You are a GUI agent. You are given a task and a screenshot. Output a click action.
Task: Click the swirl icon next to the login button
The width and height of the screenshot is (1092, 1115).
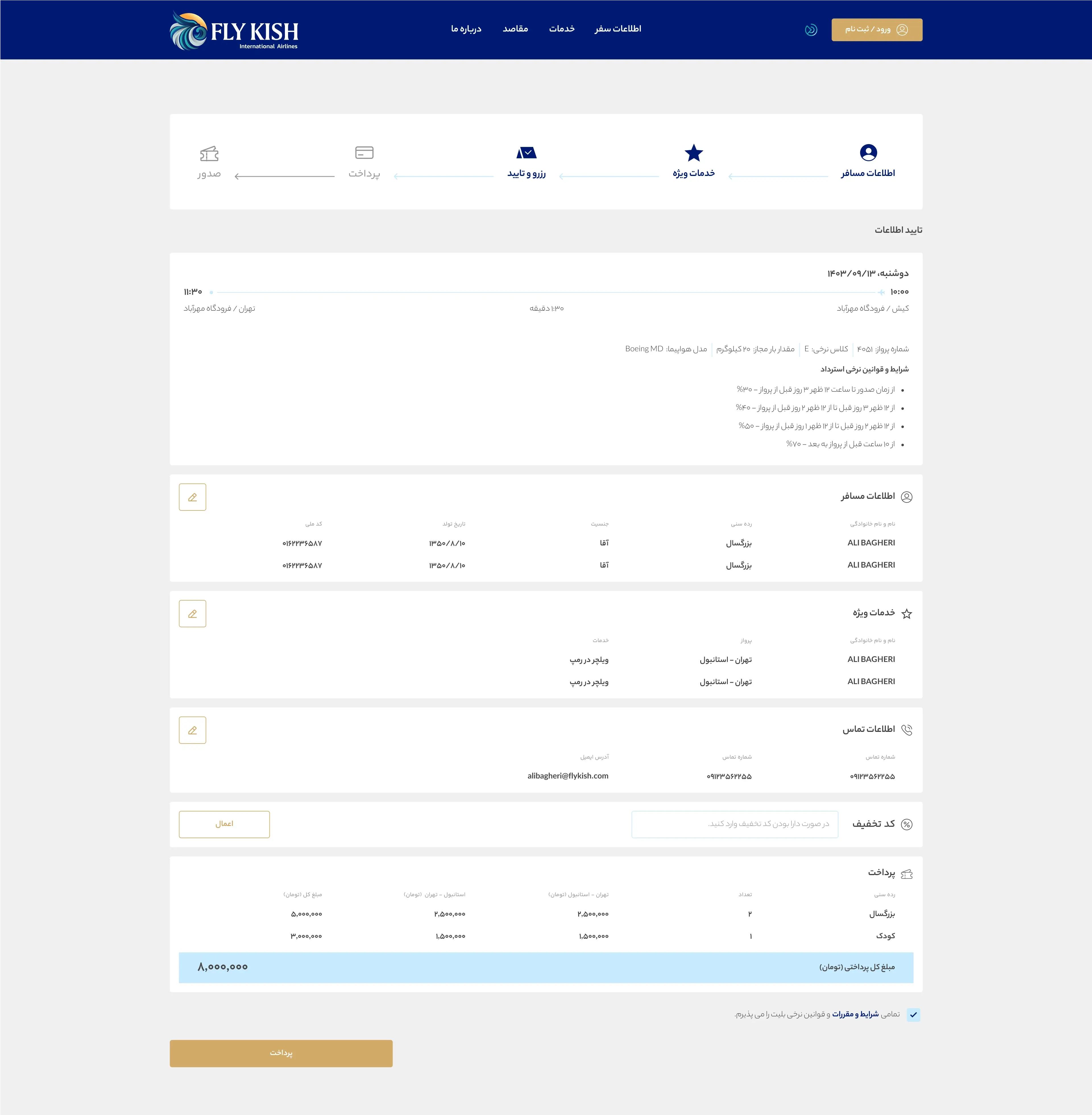811,30
